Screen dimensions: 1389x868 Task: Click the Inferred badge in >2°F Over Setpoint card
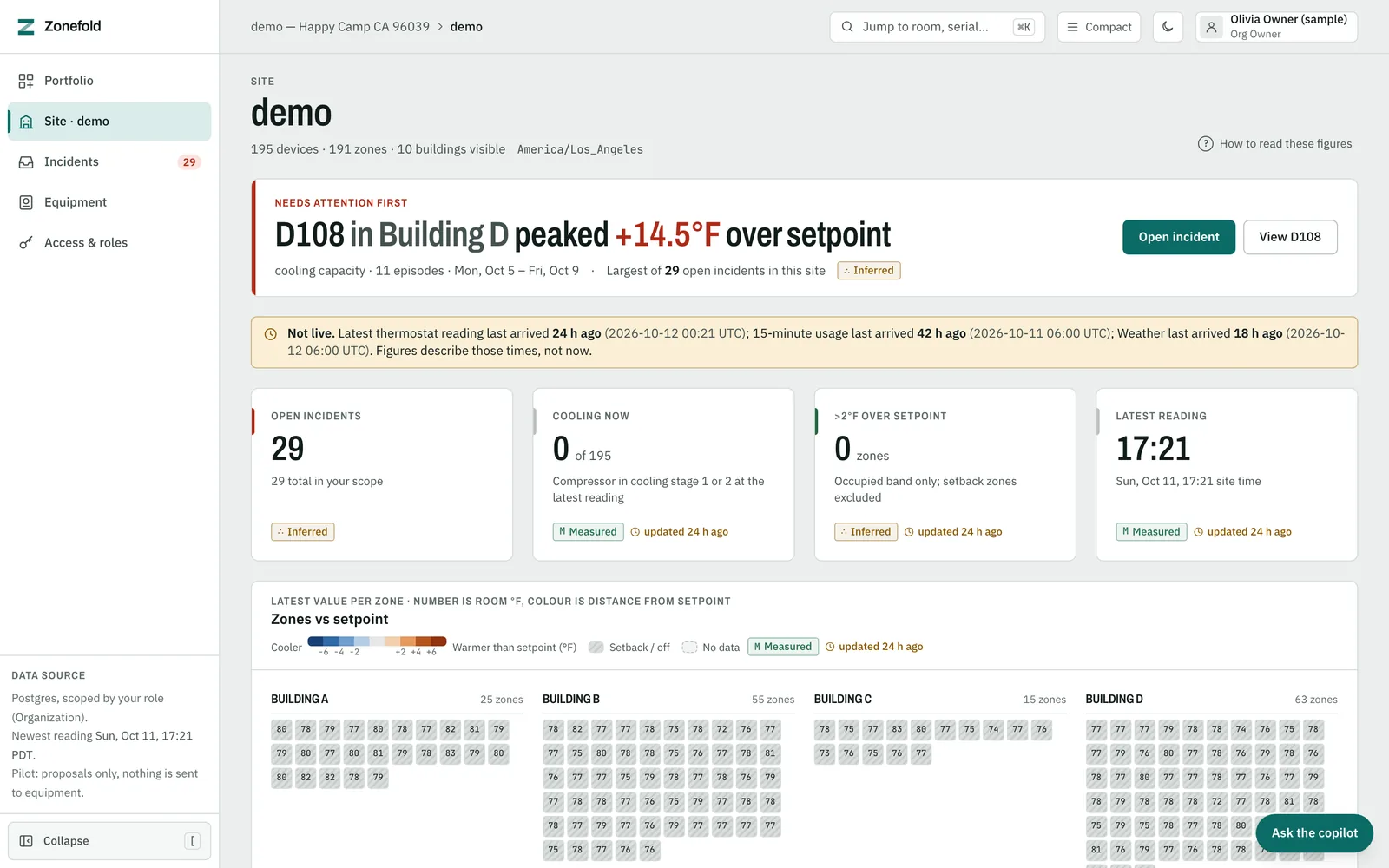pos(866,532)
